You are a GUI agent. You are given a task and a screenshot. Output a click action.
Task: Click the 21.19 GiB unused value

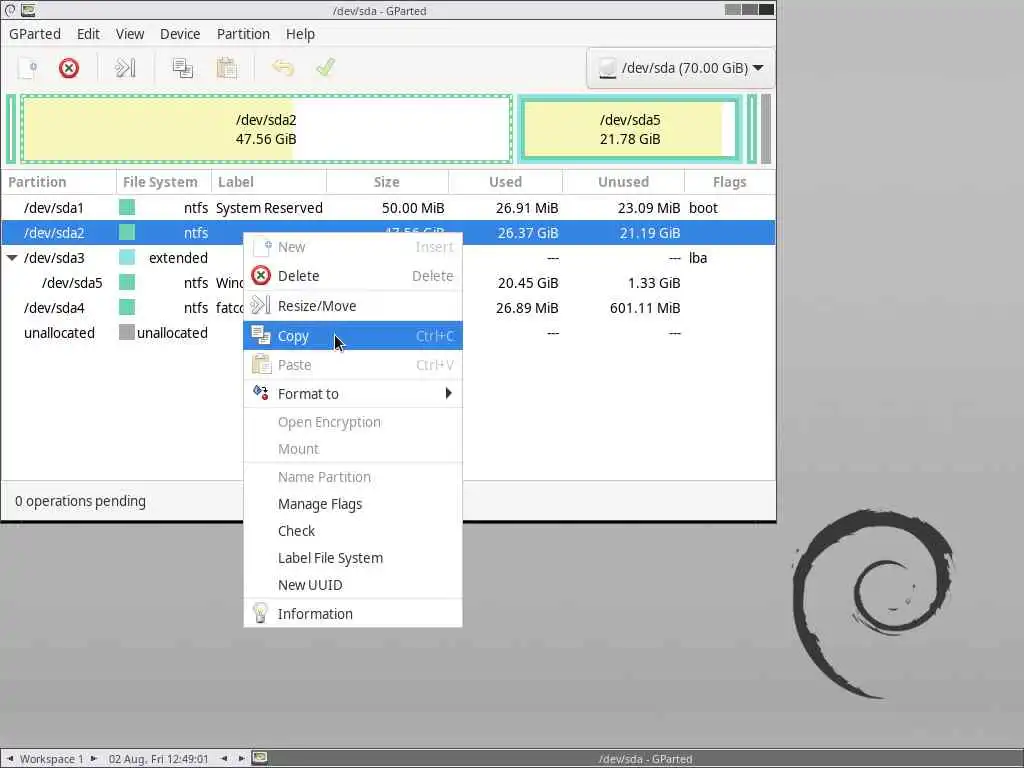(650, 233)
